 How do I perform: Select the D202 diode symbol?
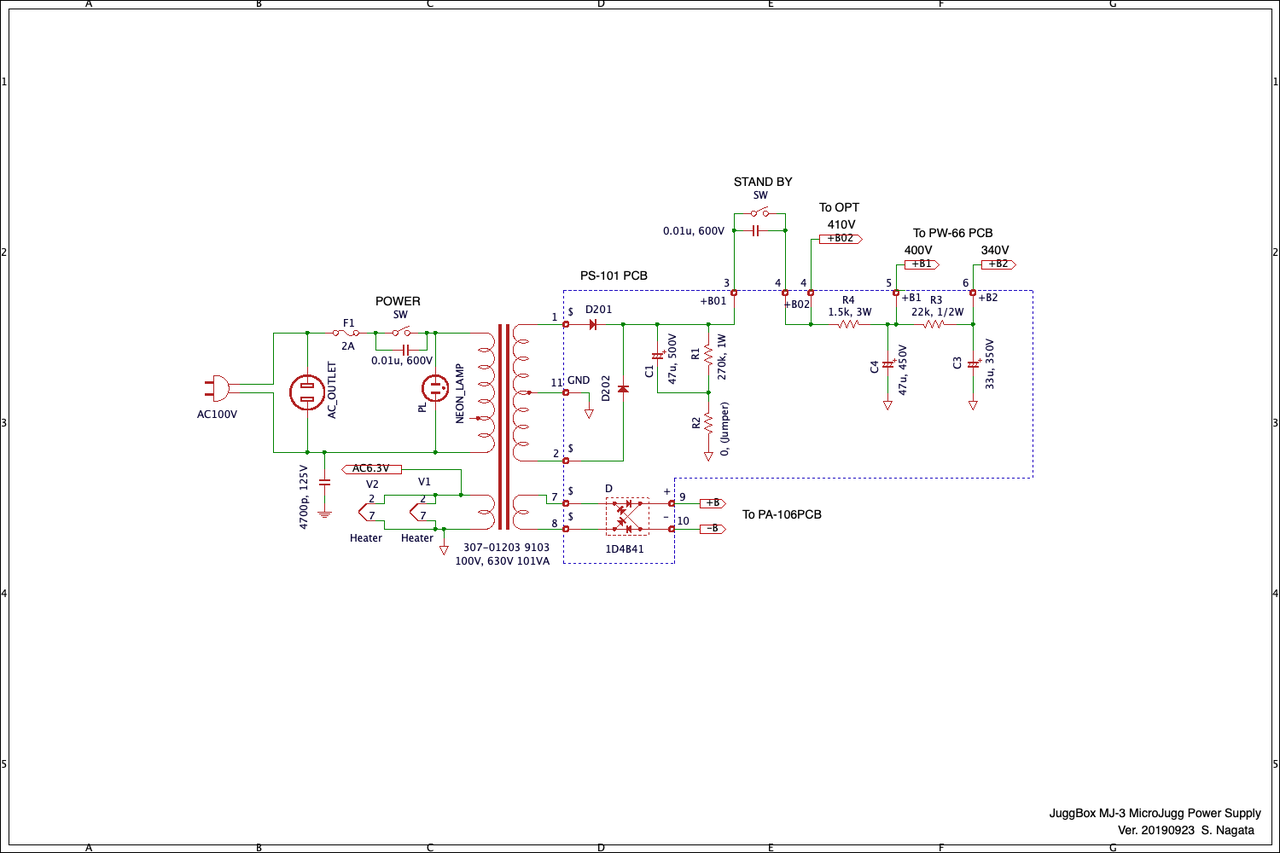(623, 388)
